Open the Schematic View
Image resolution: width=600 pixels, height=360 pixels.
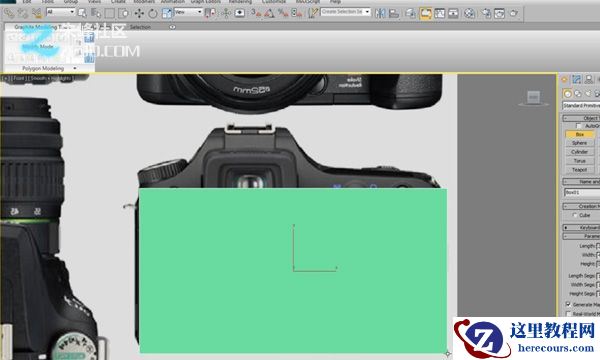453,13
